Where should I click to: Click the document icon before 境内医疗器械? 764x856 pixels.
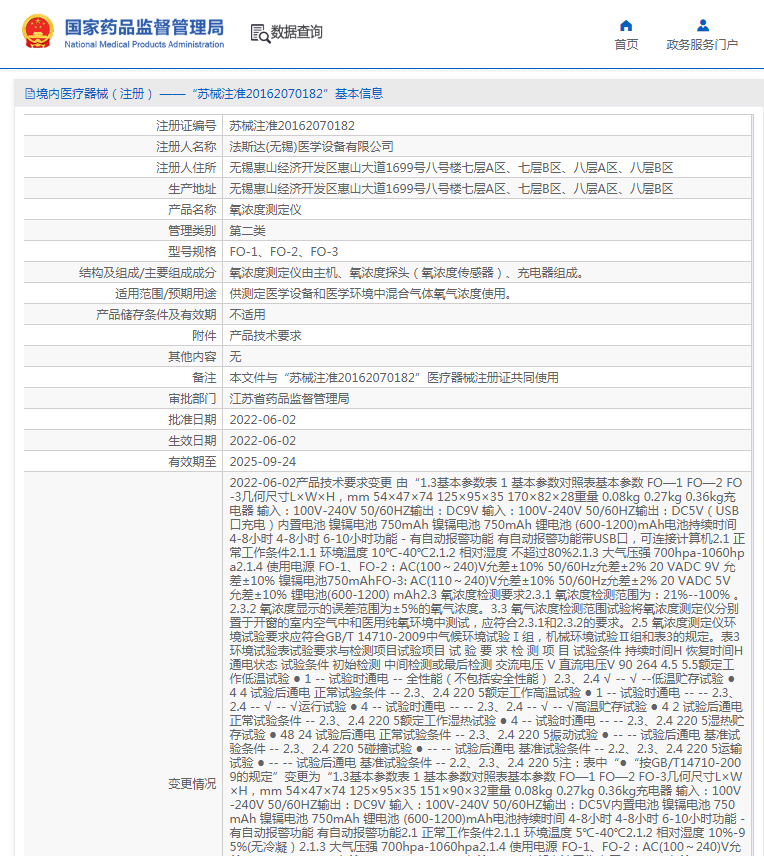point(29,94)
